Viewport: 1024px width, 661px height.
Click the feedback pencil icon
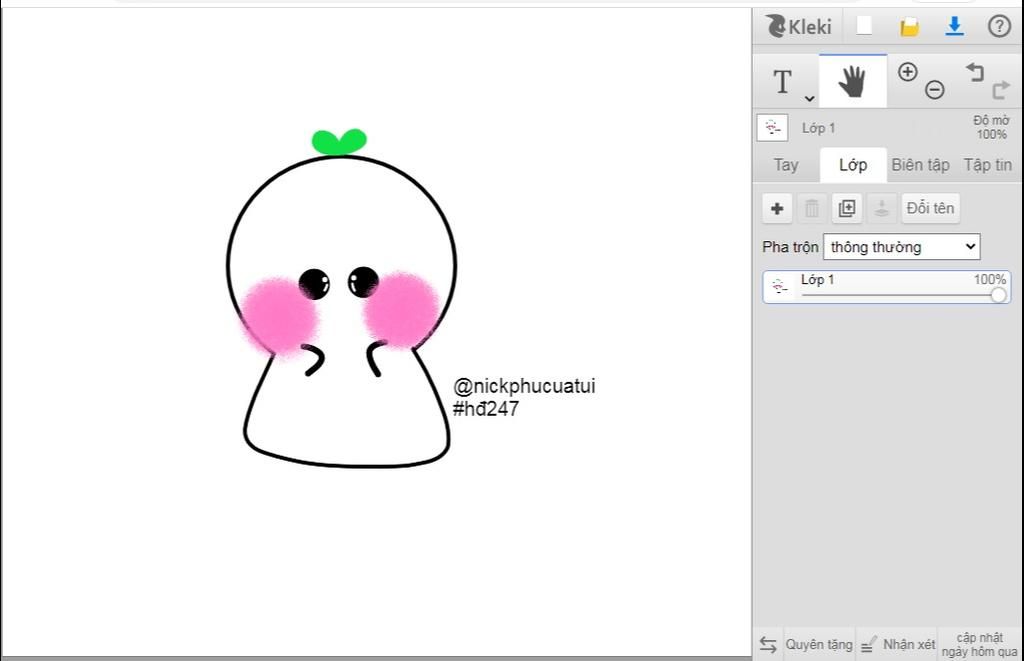tap(868, 645)
